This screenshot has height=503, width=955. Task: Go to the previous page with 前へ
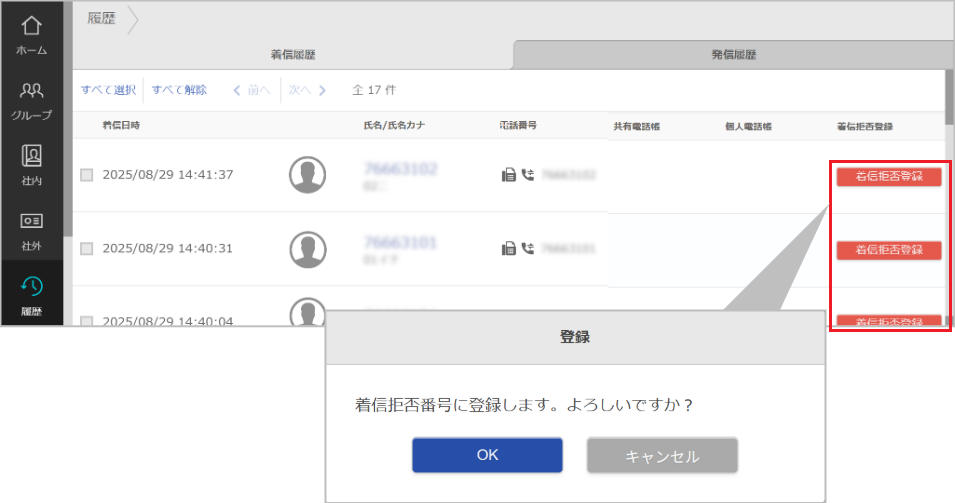tap(252, 90)
